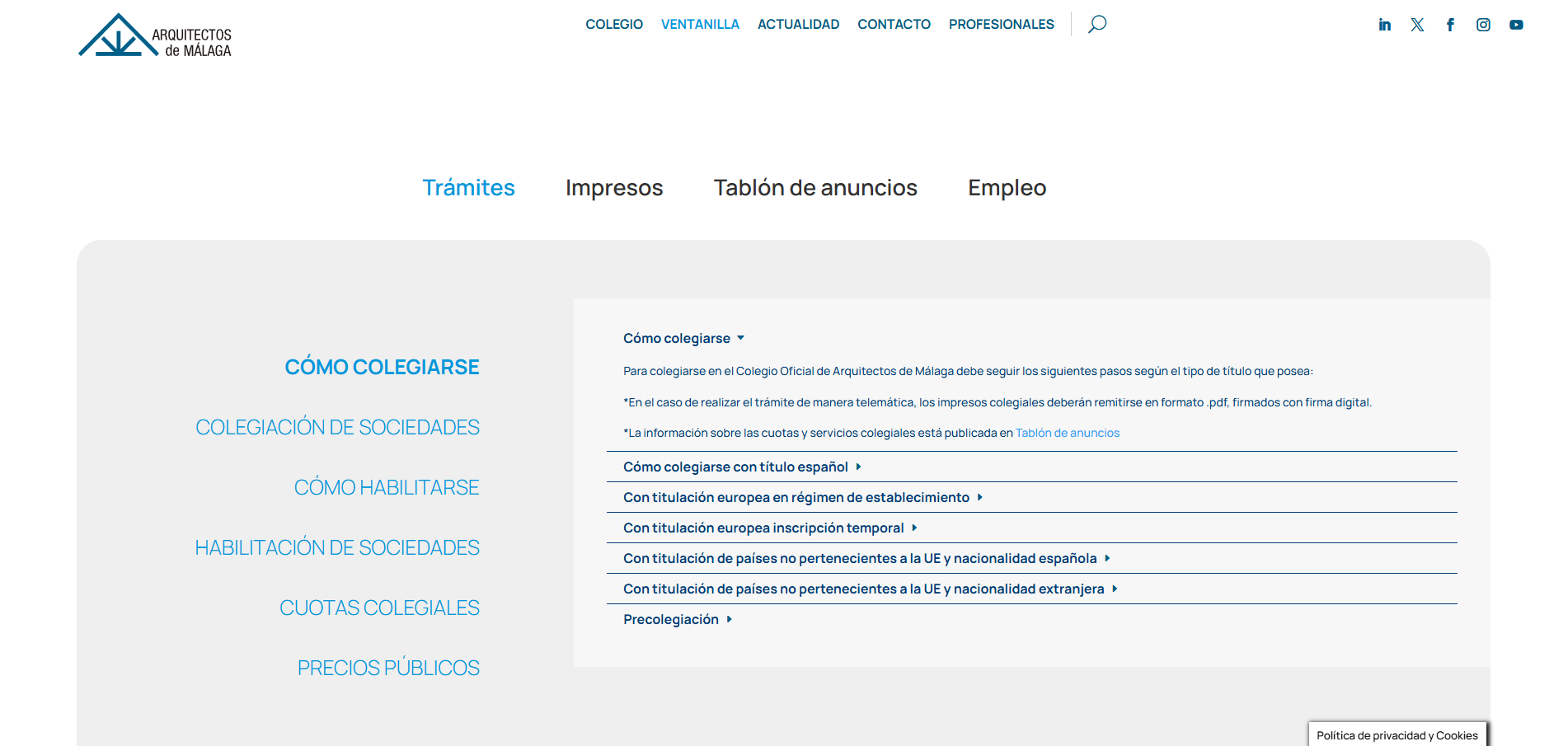The height and width of the screenshot is (746, 1568).
Task: Open the PROFESIONALES menu item
Action: (1001, 25)
